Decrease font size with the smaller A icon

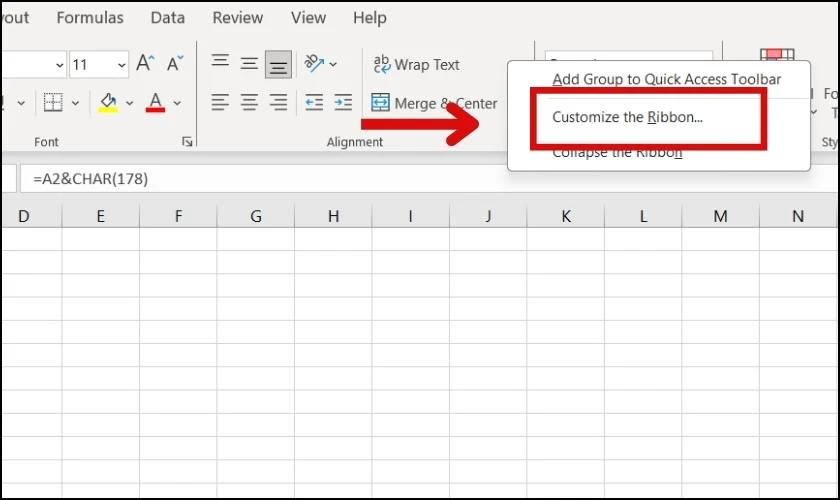pos(175,63)
